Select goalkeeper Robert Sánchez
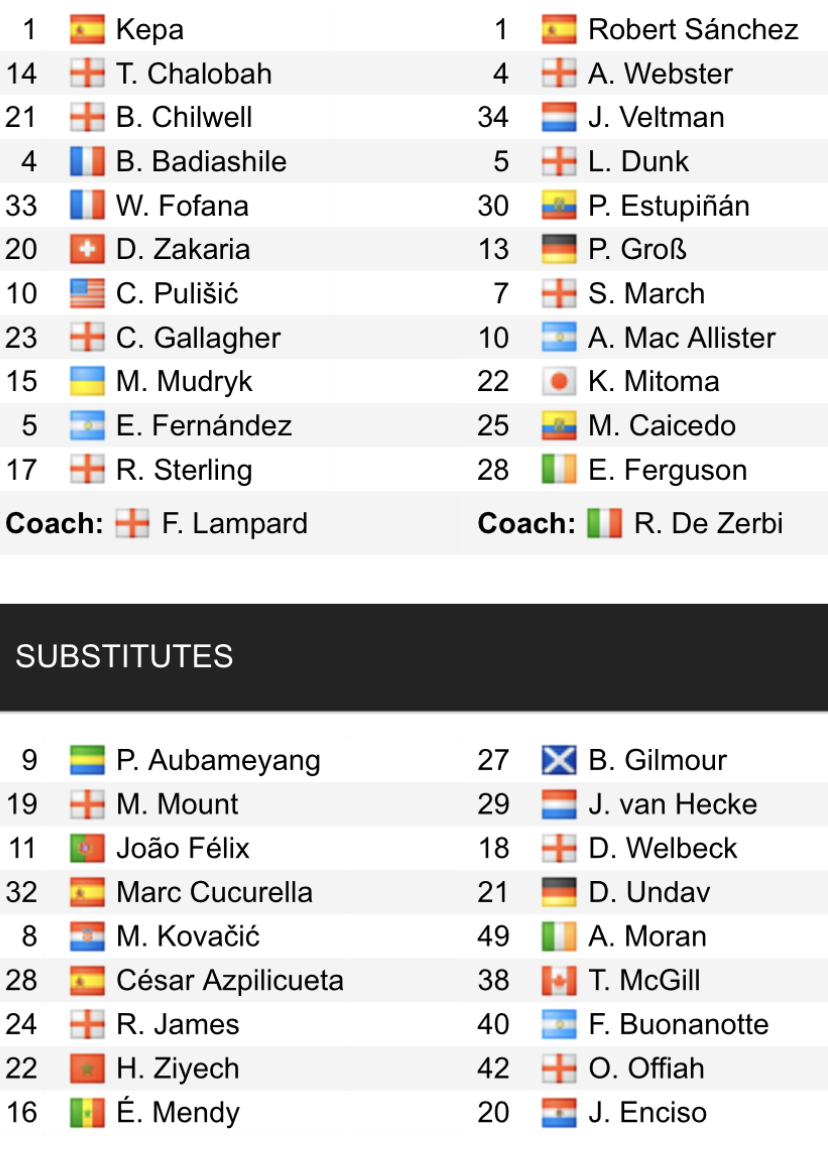The image size is (828, 1154). click(x=693, y=29)
